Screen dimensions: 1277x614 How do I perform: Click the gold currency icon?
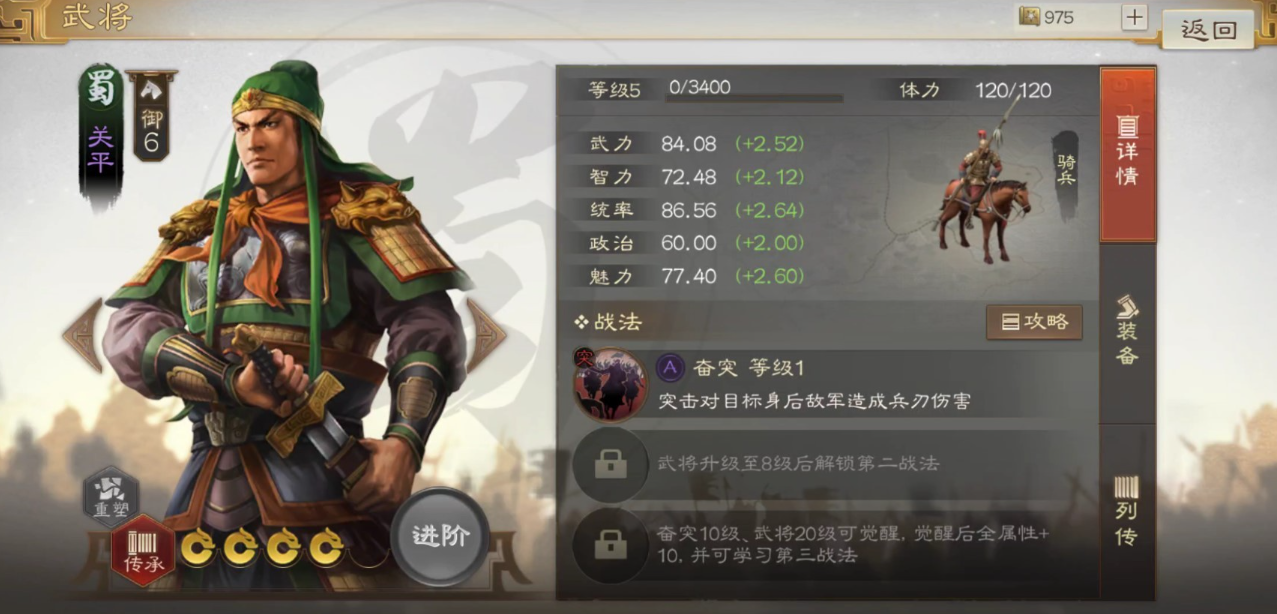coord(1029,16)
